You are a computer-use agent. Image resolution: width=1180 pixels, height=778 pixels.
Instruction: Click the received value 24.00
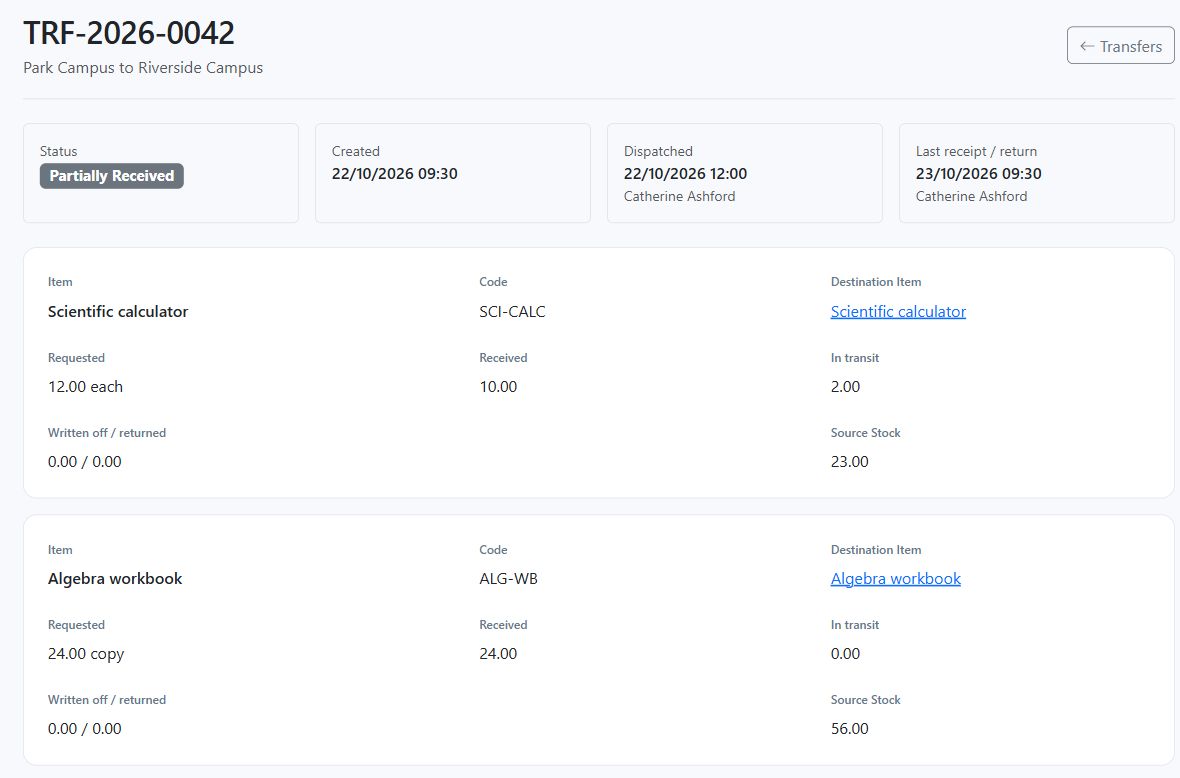[x=498, y=654]
